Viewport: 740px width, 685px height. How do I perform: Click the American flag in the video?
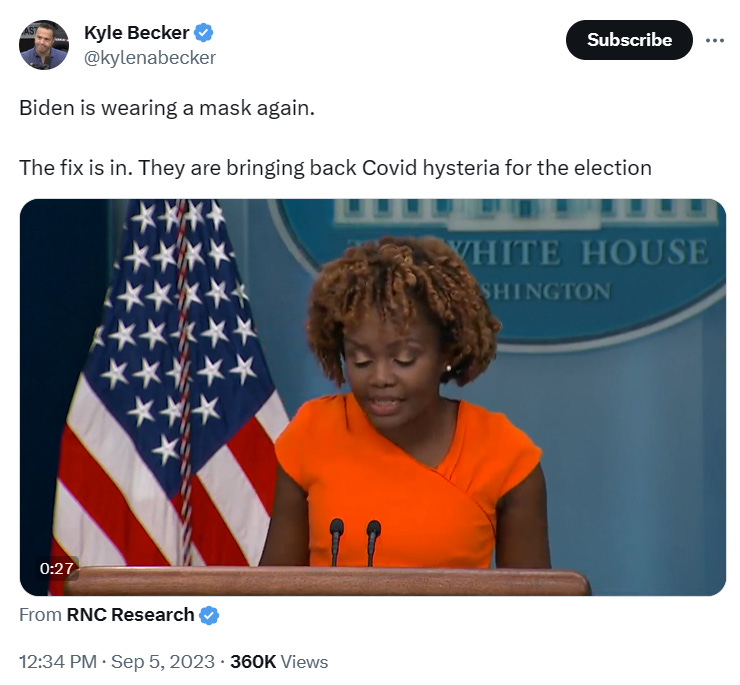(165, 382)
